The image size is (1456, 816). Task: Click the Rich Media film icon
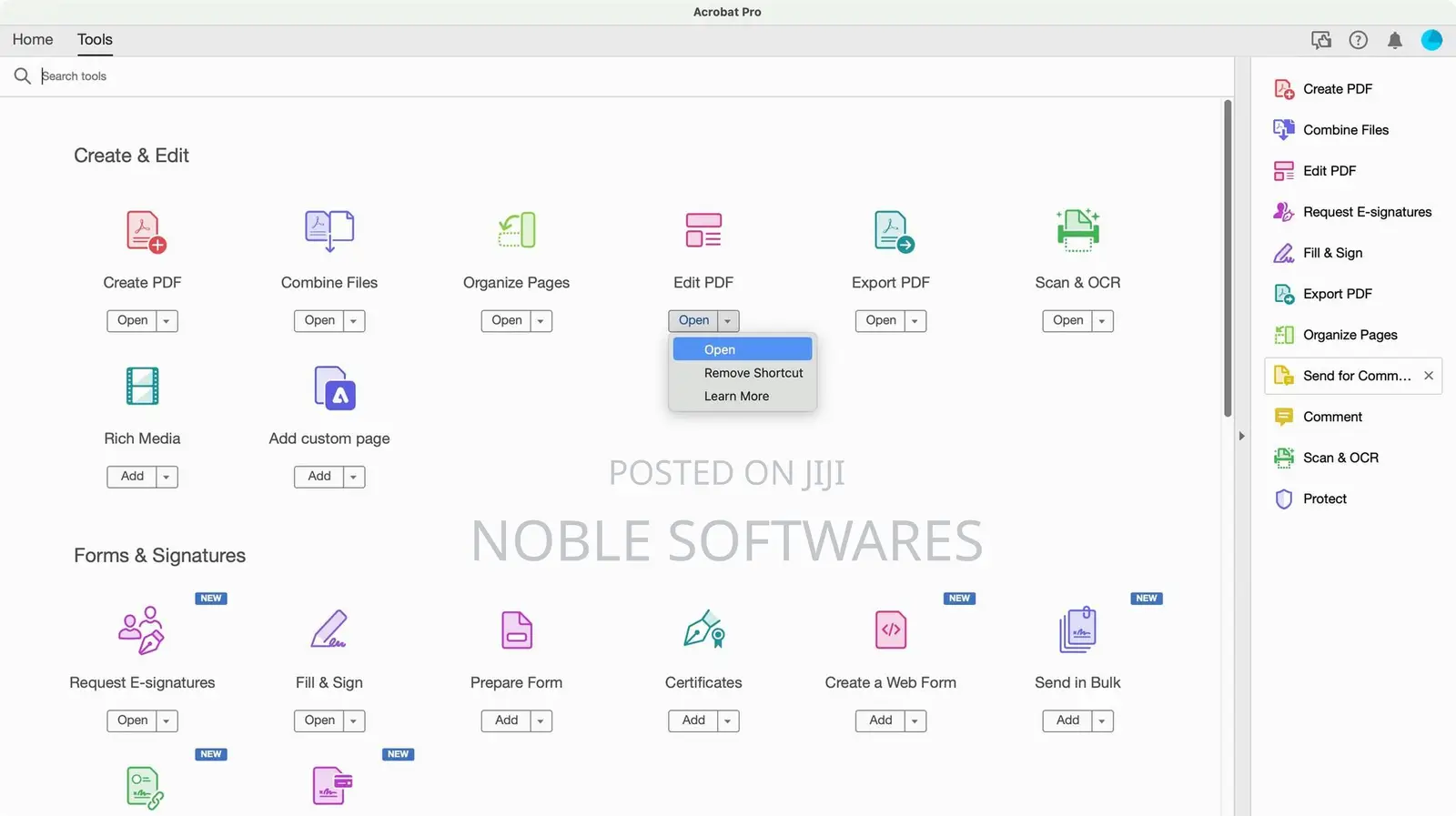point(142,386)
